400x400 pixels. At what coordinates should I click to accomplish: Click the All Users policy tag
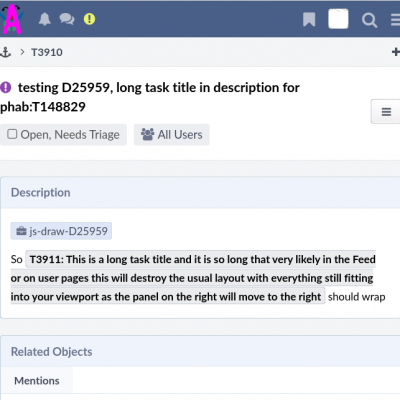point(172,135)
